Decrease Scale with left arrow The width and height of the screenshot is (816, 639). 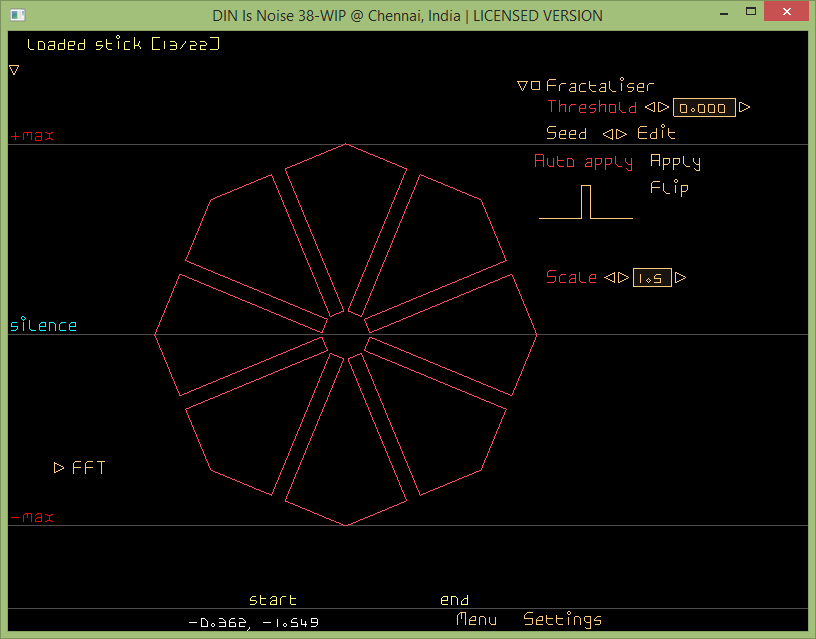point(610,278)
